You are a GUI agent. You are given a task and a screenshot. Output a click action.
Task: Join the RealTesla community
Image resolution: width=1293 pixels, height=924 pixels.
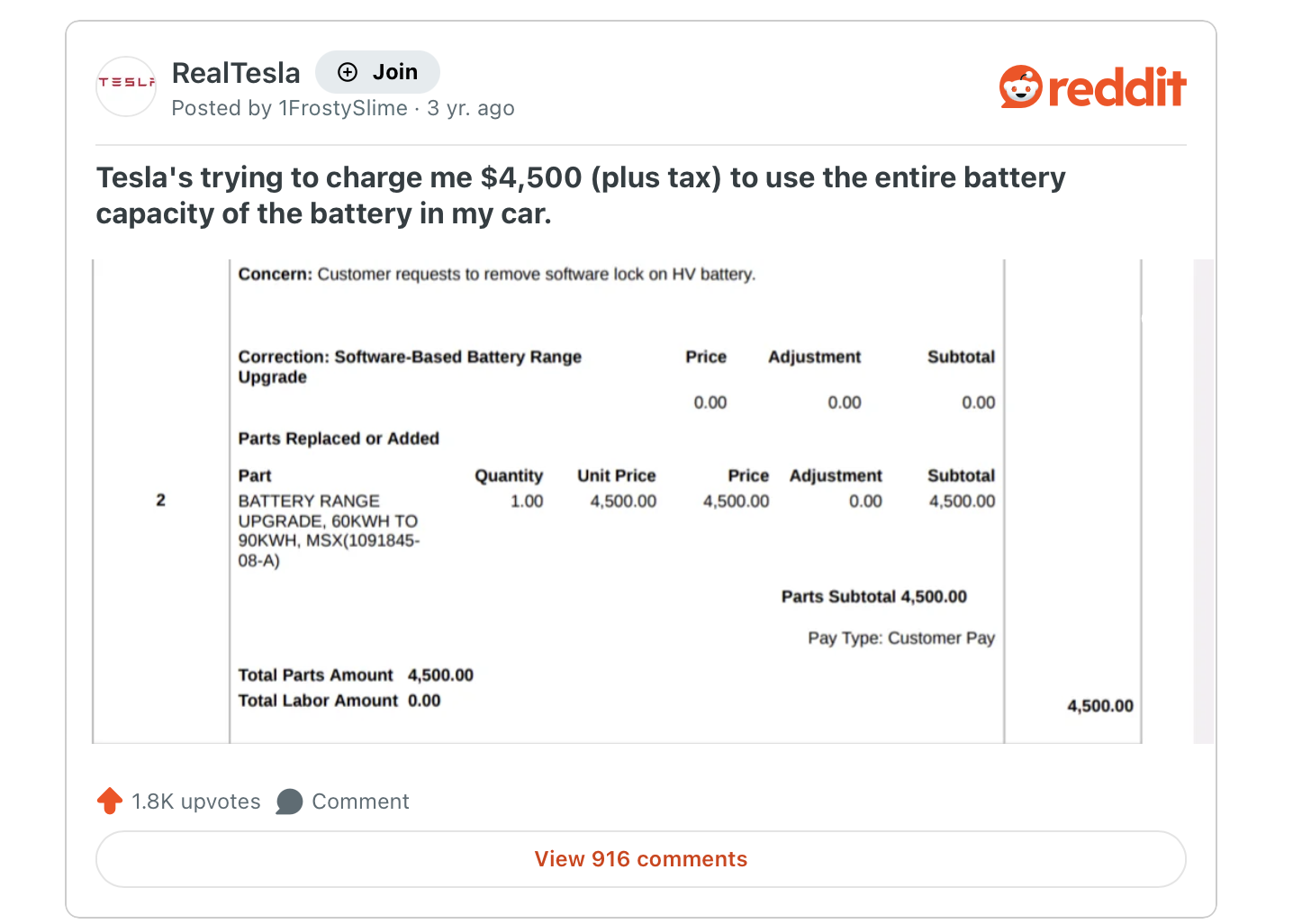(377, 72)
